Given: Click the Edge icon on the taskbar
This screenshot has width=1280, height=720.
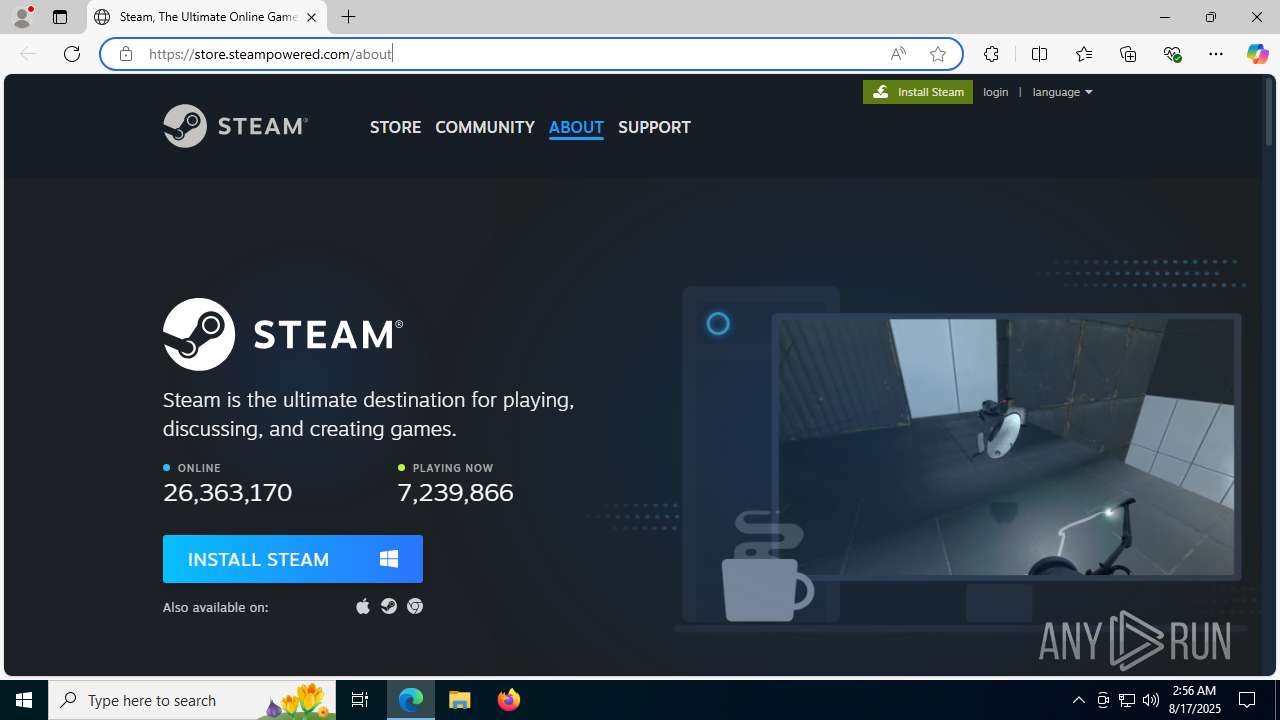Looking at the screenshot, I should coord(411,700).
